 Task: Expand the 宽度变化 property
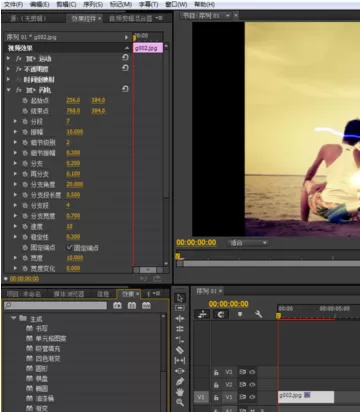[x=15, y=268]
